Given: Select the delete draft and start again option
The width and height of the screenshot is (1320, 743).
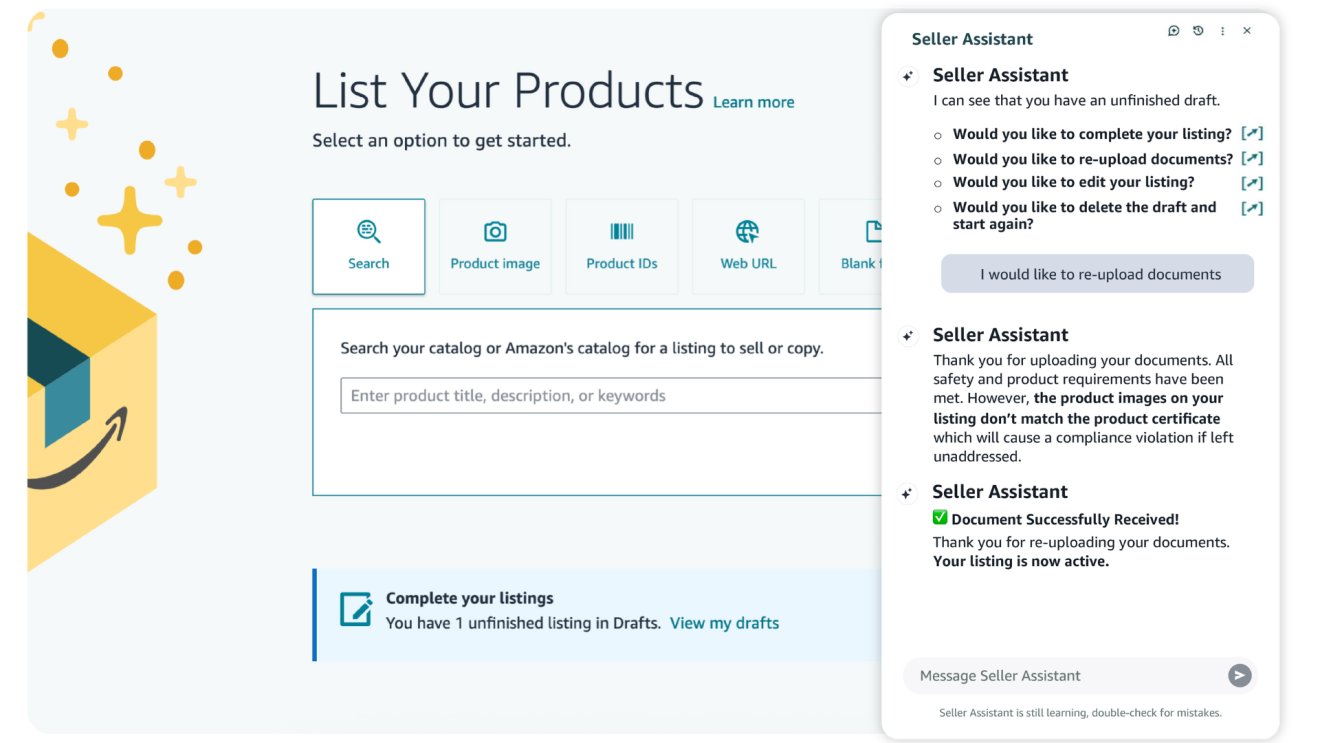Looking at the screenshot, I should (937, 208).
